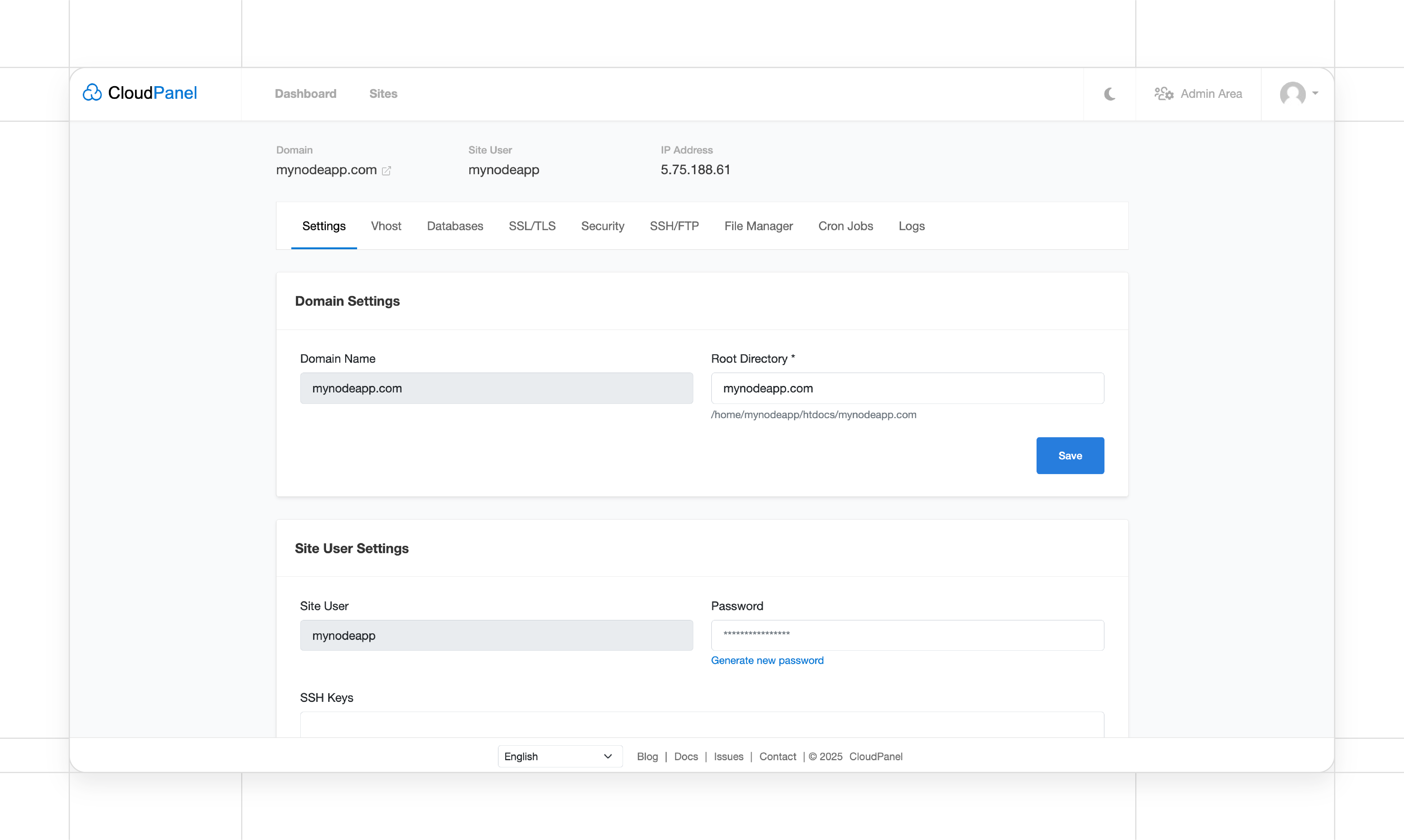The height and width of the screenshot is (840, 1404).
Task: Click the disabled Site User field
Action: click(x=496, y=635)
